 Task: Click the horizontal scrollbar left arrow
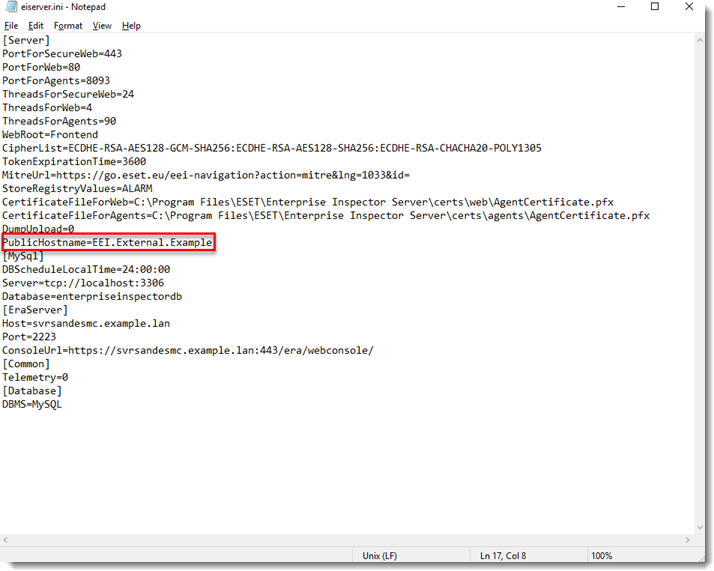click(5, 540)
